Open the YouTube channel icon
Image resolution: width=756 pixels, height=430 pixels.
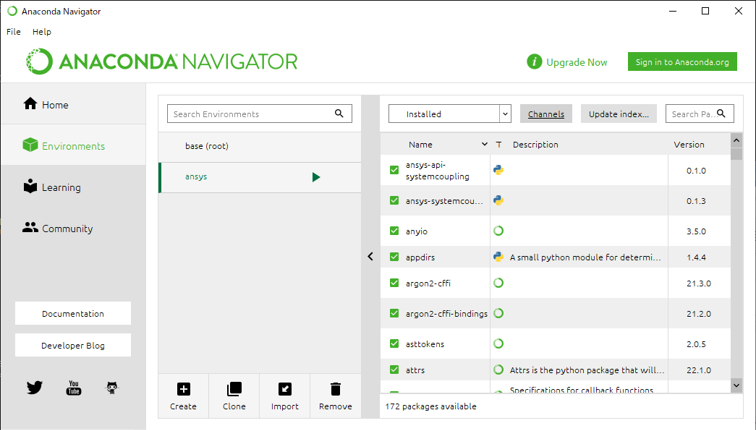(73, 387)
